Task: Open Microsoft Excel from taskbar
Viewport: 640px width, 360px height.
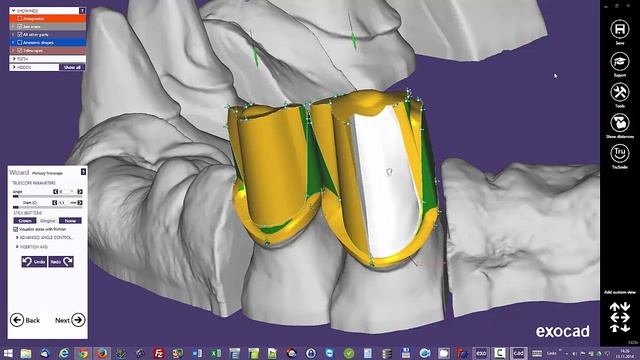Action: [x=216, y=353]
